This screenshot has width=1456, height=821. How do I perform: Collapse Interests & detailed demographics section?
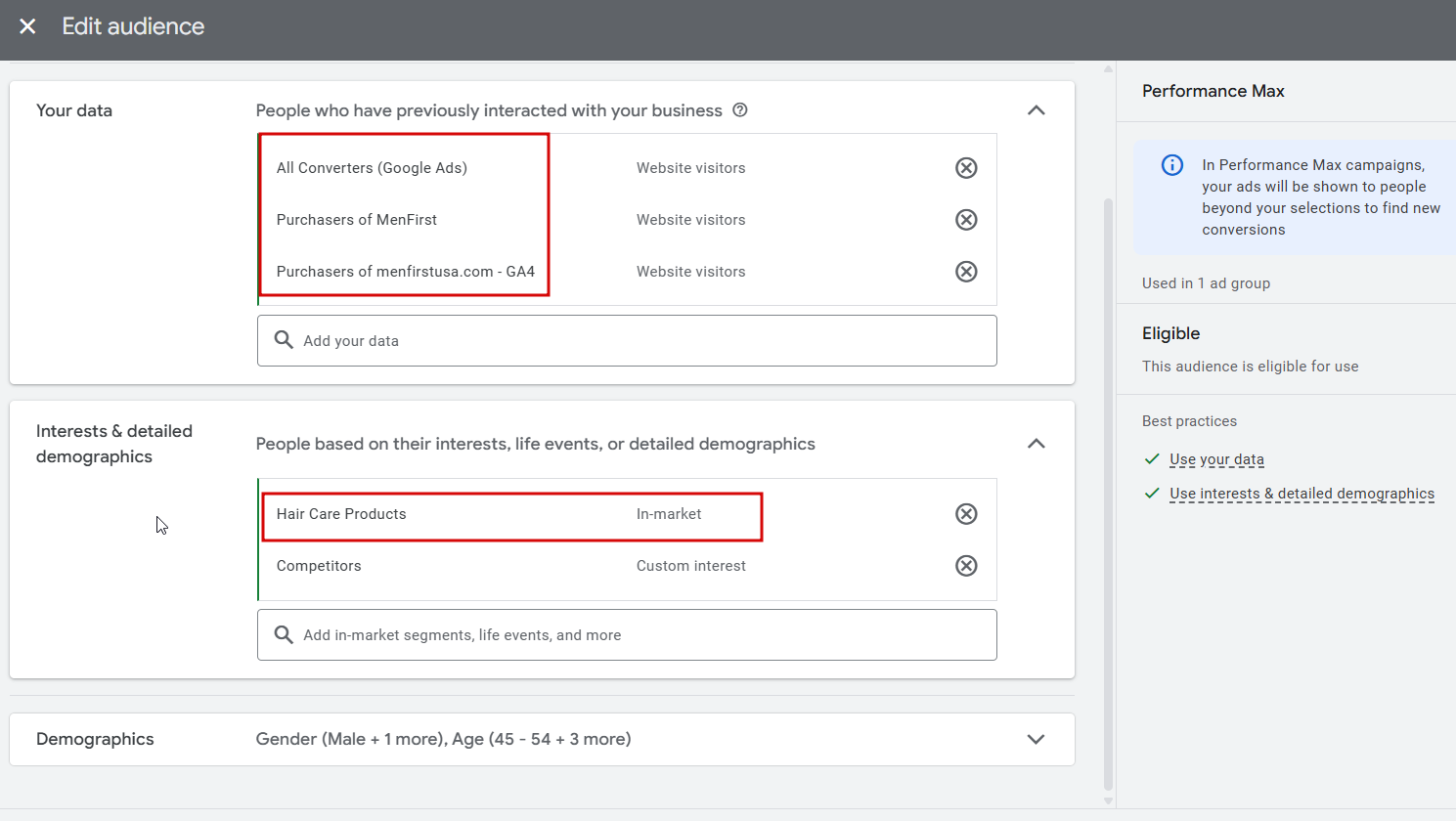pos(1037,444)
